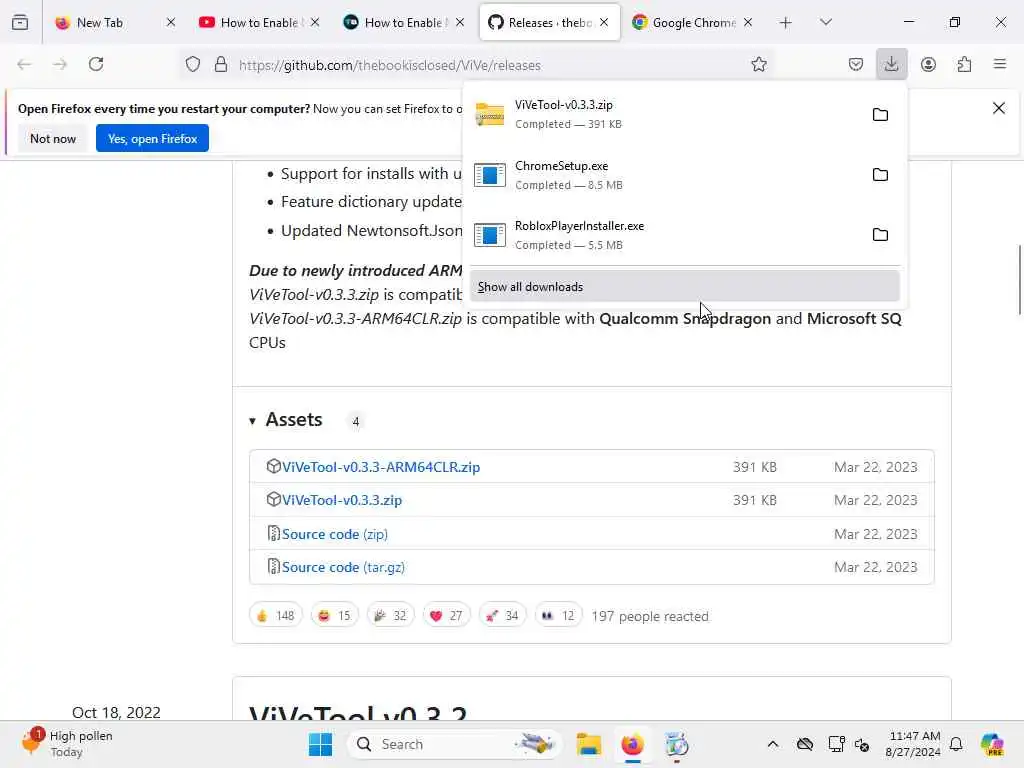Image resolution: width=1024 pixels, height=768 pixels.
Task: Open the tracking protection shield icon
Action: 193,64
